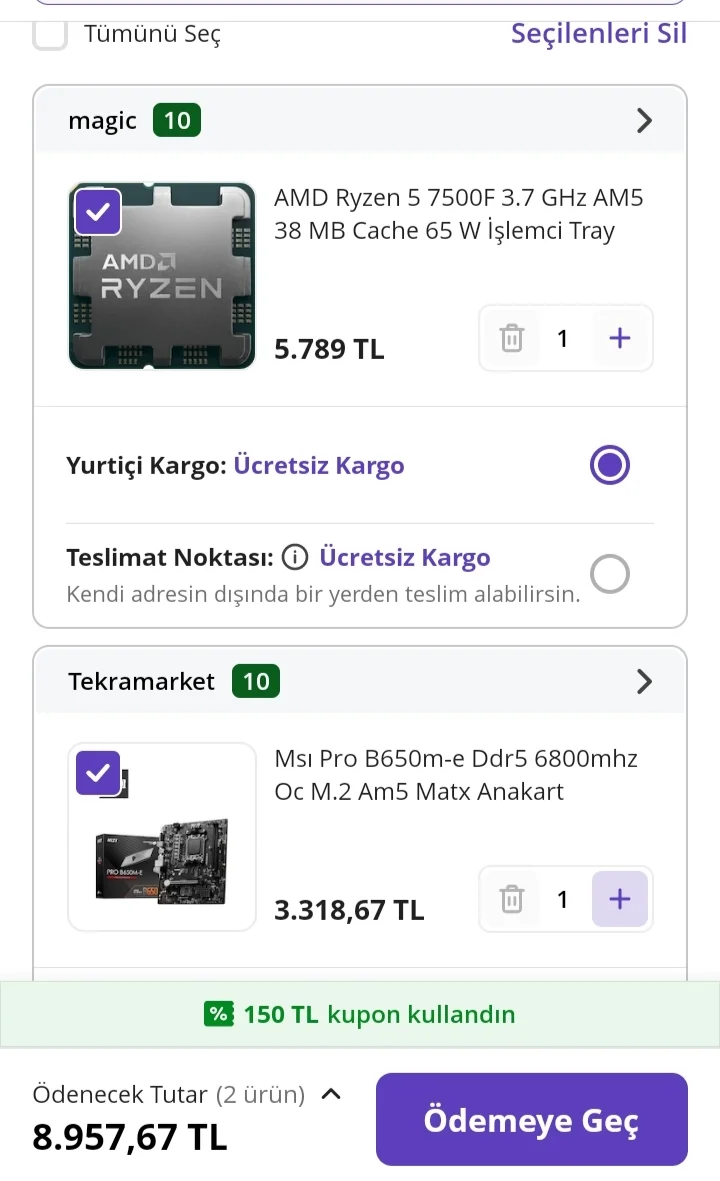Delete the AMD Ryzen 5 7500F item
720x1181 pixels.
point(511,338)
